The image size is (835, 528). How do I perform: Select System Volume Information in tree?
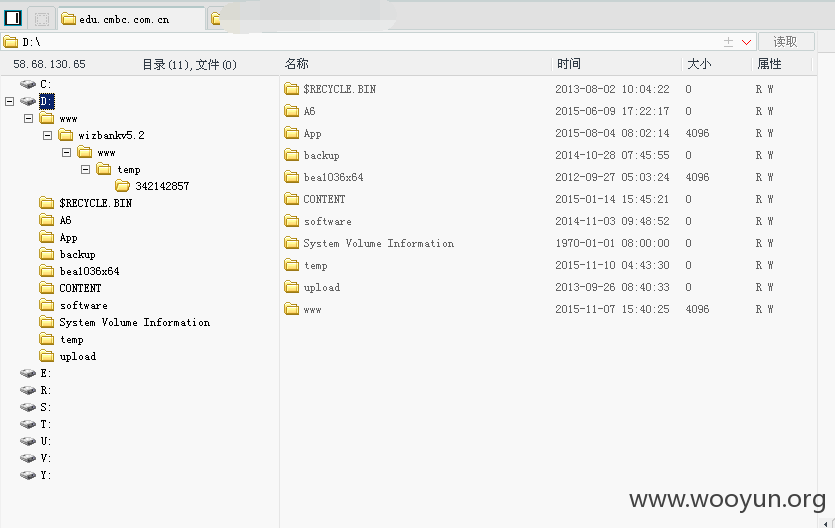pos(135,322)
